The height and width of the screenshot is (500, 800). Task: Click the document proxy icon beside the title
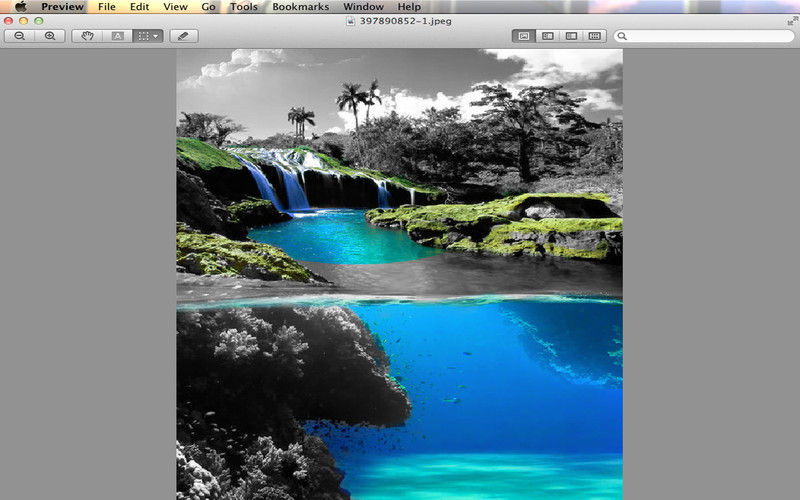(351, 21)
